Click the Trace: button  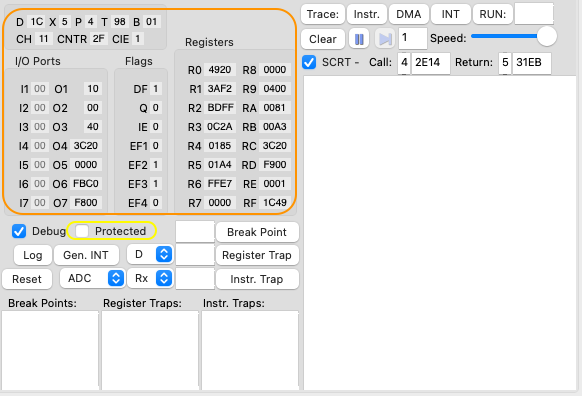(x=323, y=14)
